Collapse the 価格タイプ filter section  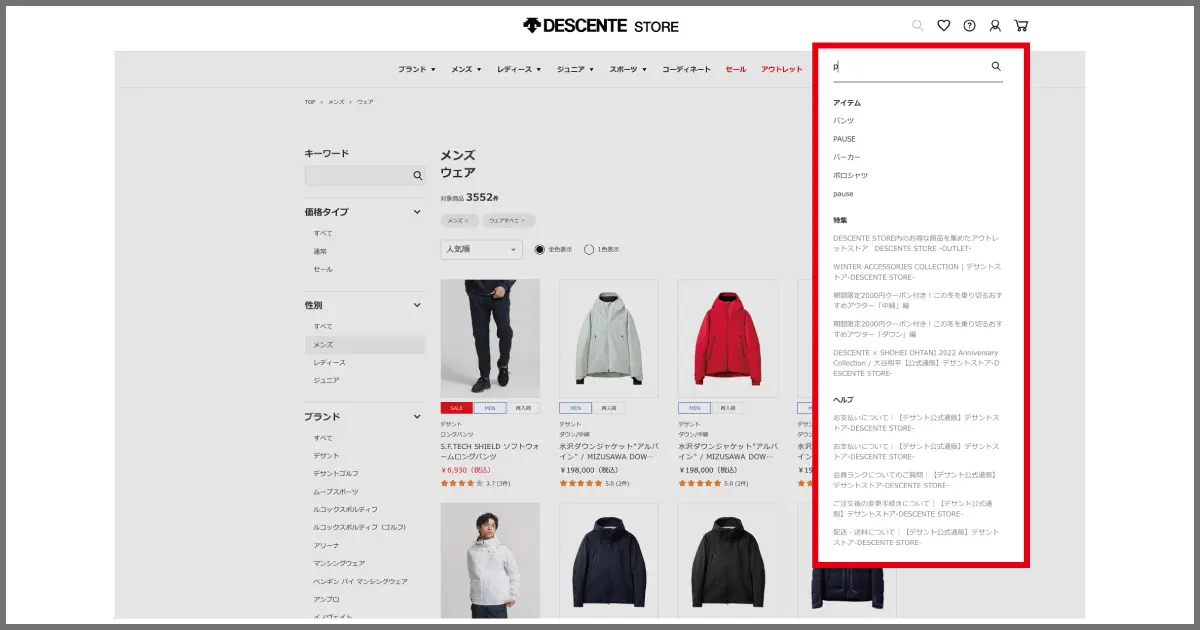[417, 212]
